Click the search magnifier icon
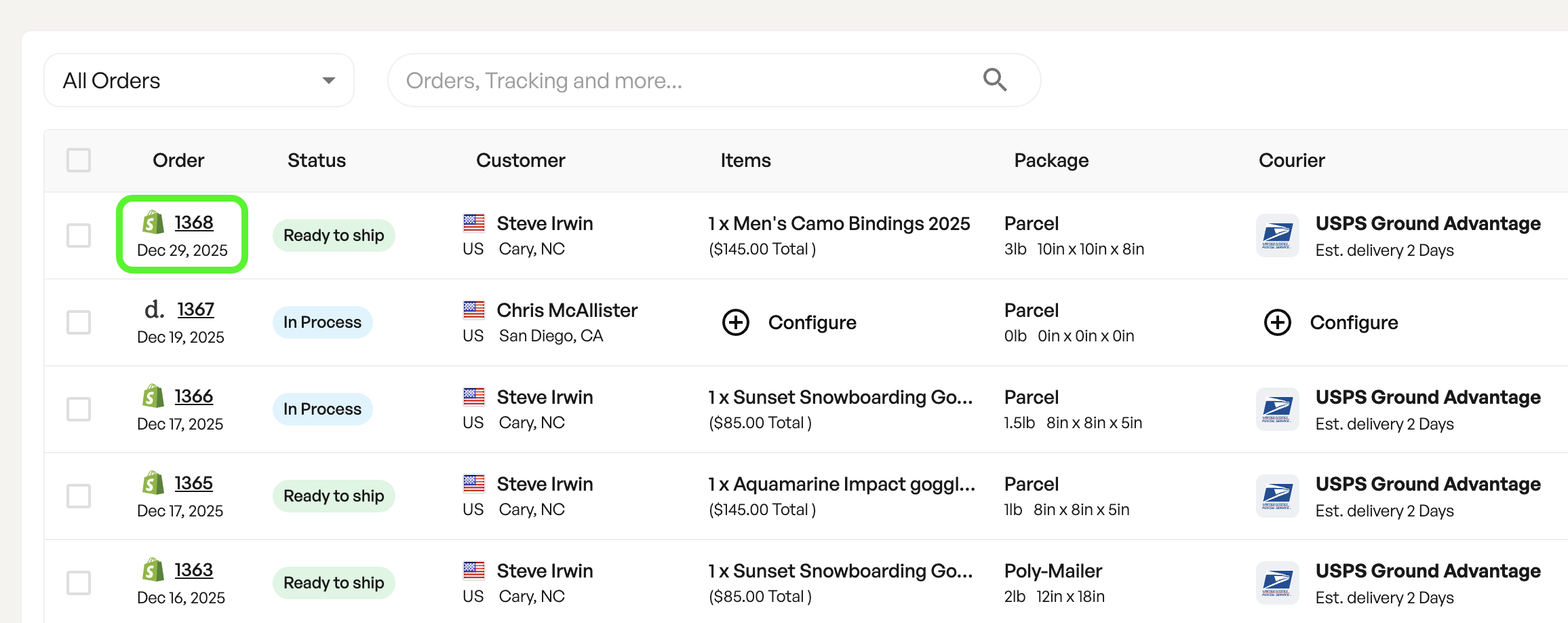 pos(994,80)
